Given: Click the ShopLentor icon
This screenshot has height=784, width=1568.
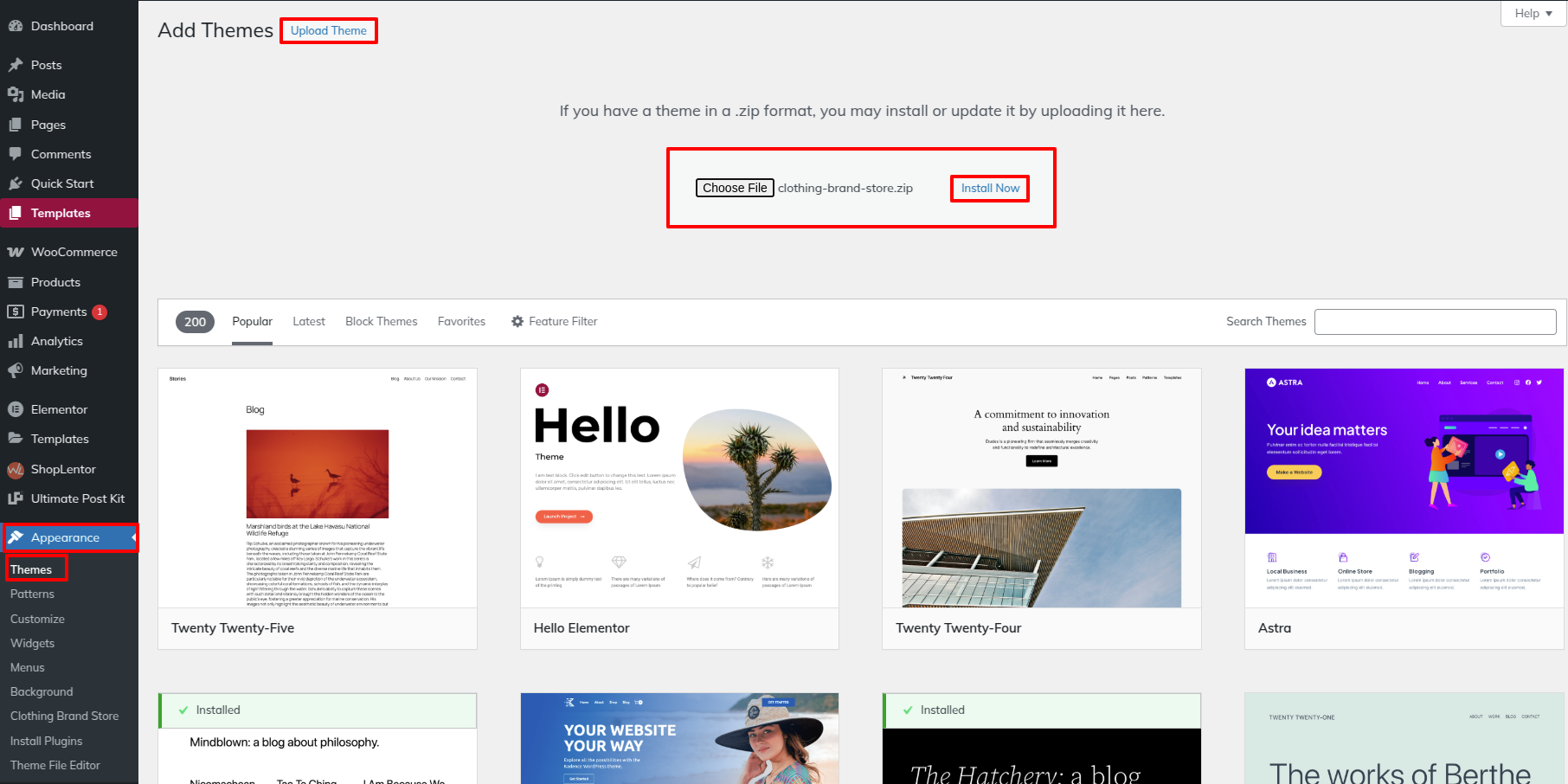Looking at the screenshot, I should pyautogui.click(x=16, y=469).
